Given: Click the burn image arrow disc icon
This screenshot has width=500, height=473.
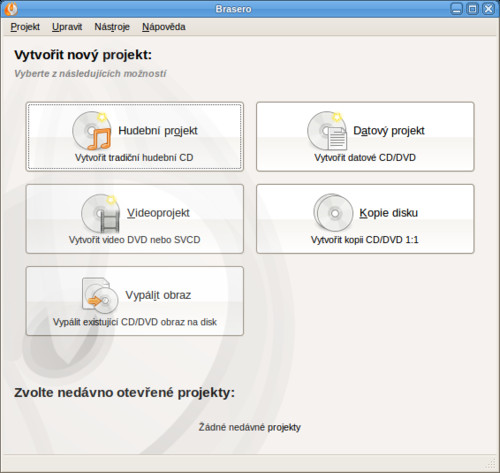Looking at the screenshot, I should click(100, 295).
